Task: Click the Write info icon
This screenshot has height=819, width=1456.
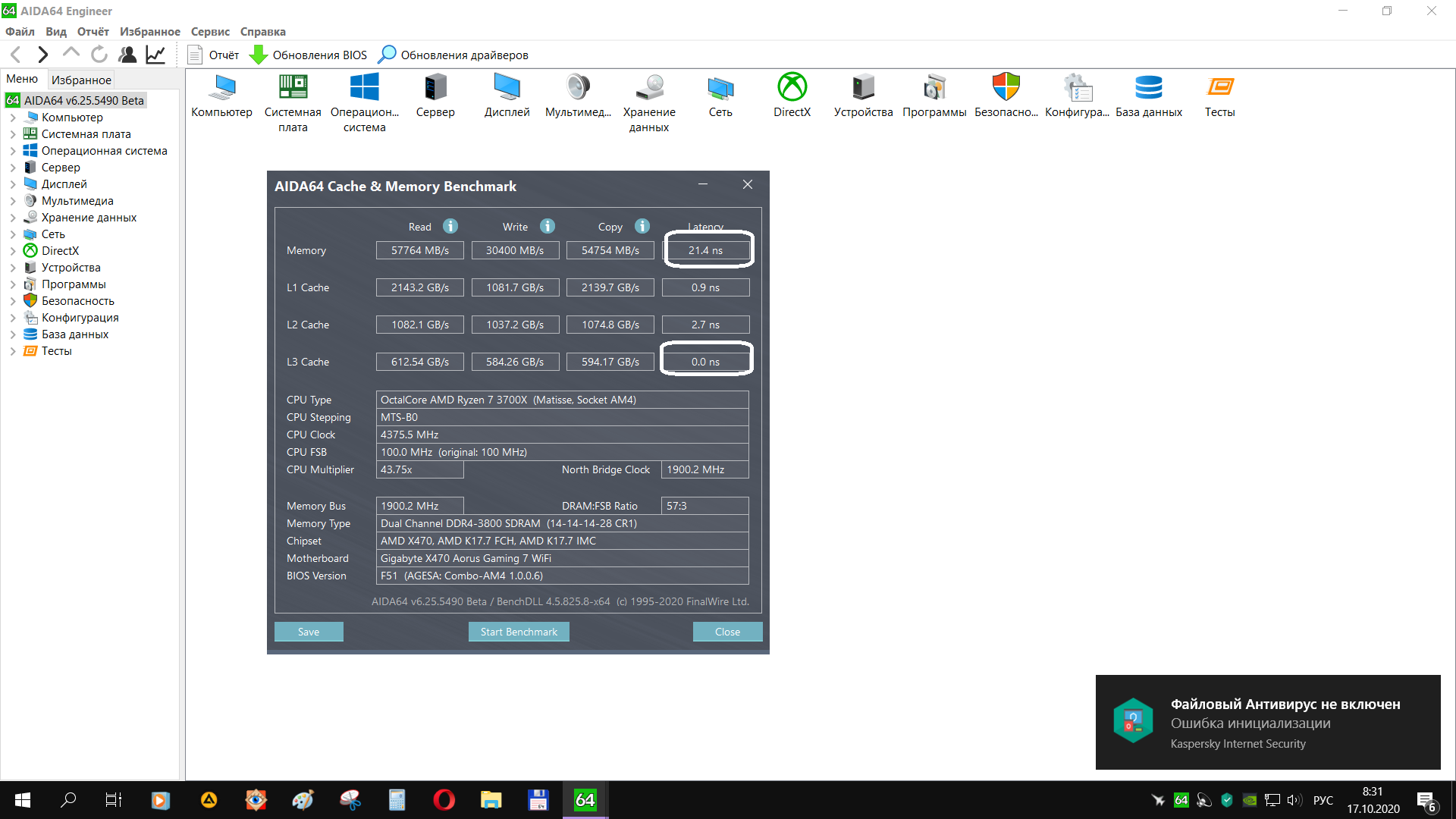Action: pyautogui.click(x=548, y=226)
